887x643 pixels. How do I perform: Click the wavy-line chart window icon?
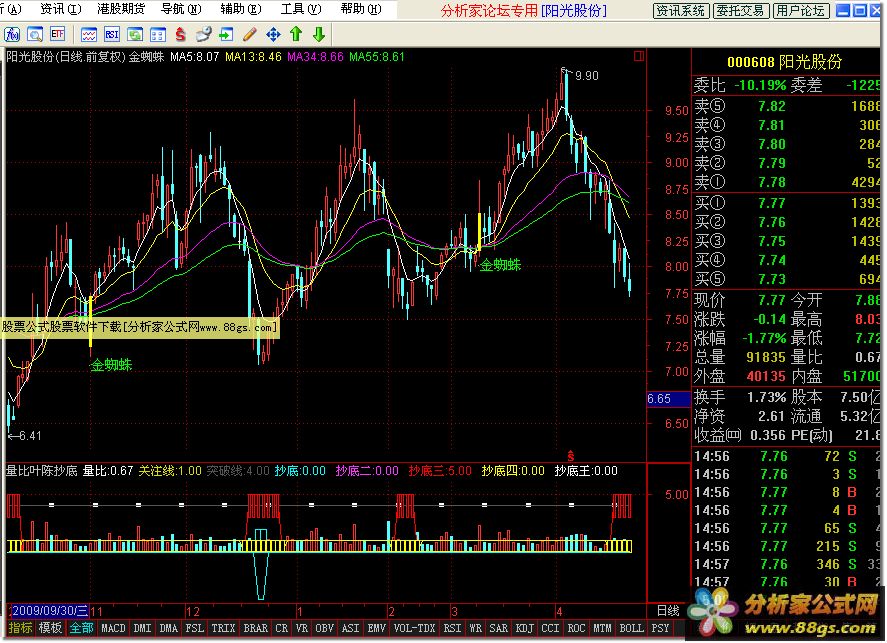tap(89, 34)
